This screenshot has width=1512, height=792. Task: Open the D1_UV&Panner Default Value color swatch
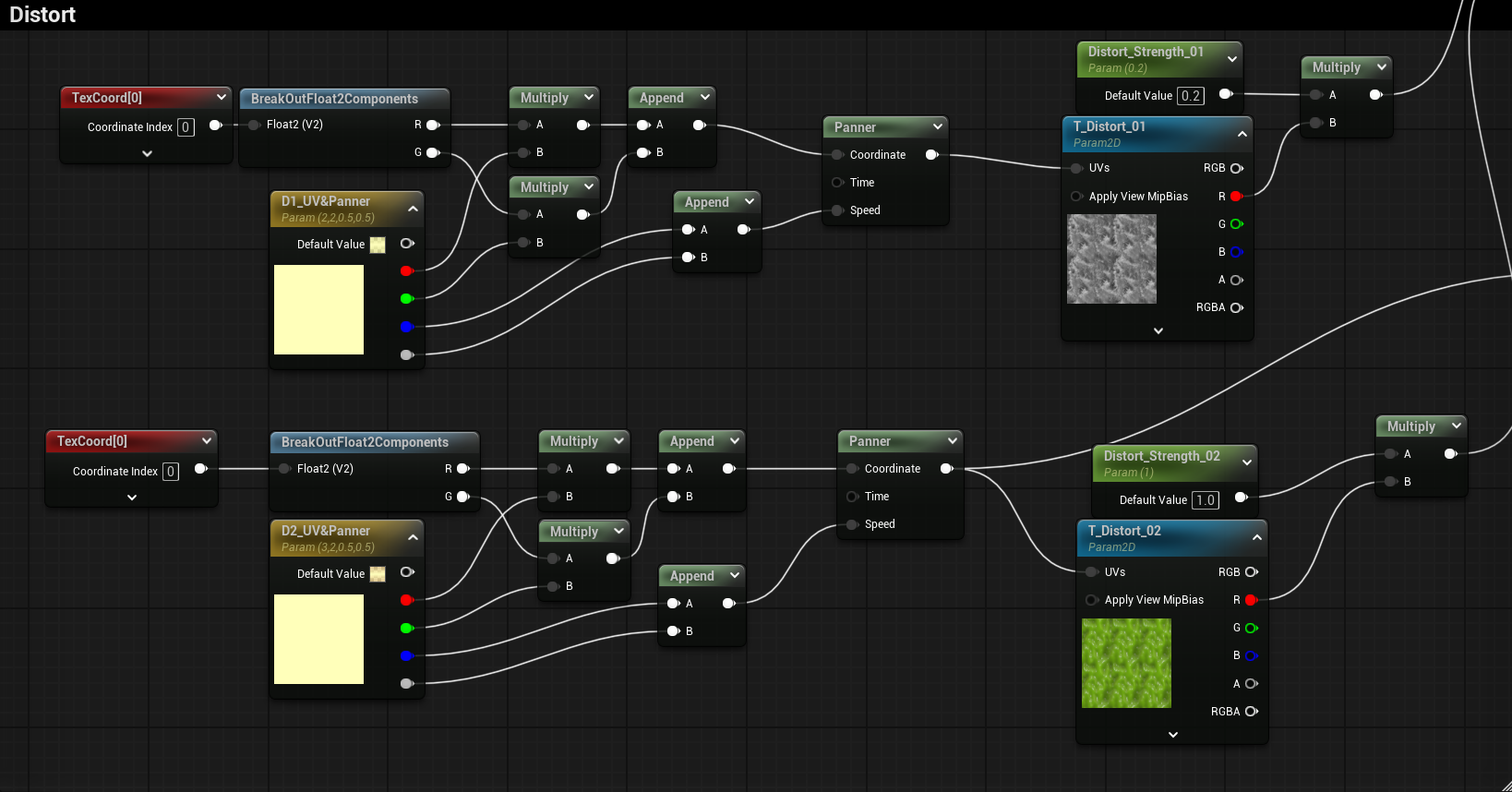378,245
